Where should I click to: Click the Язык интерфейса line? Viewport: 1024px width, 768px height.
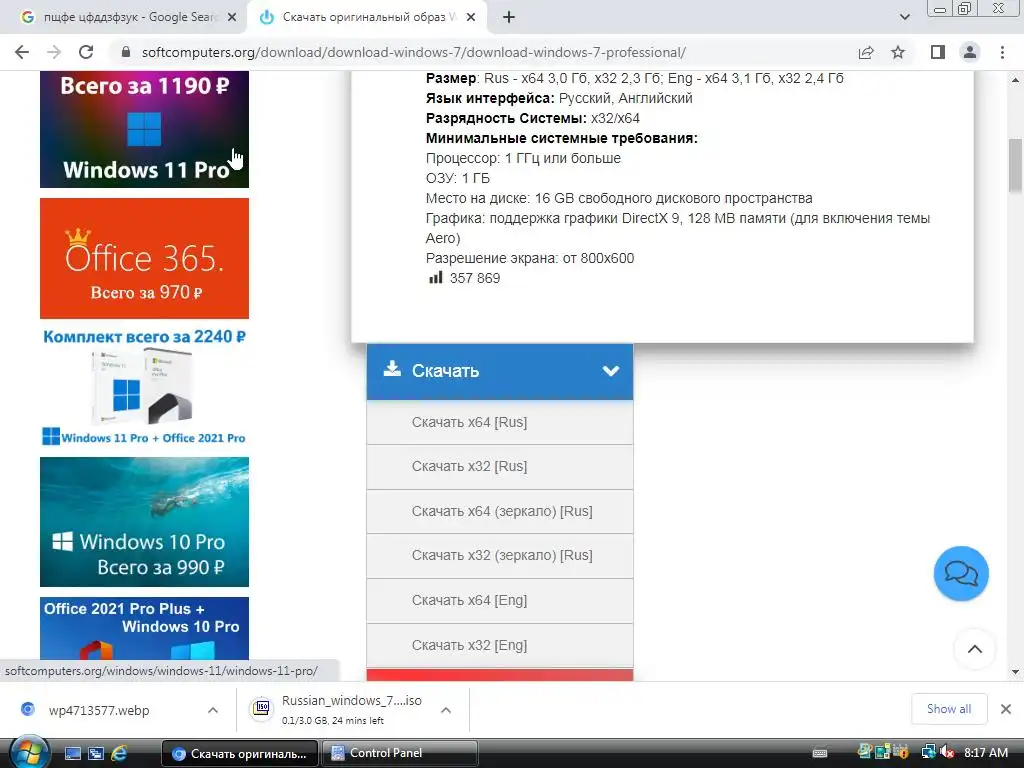point(559,99)
